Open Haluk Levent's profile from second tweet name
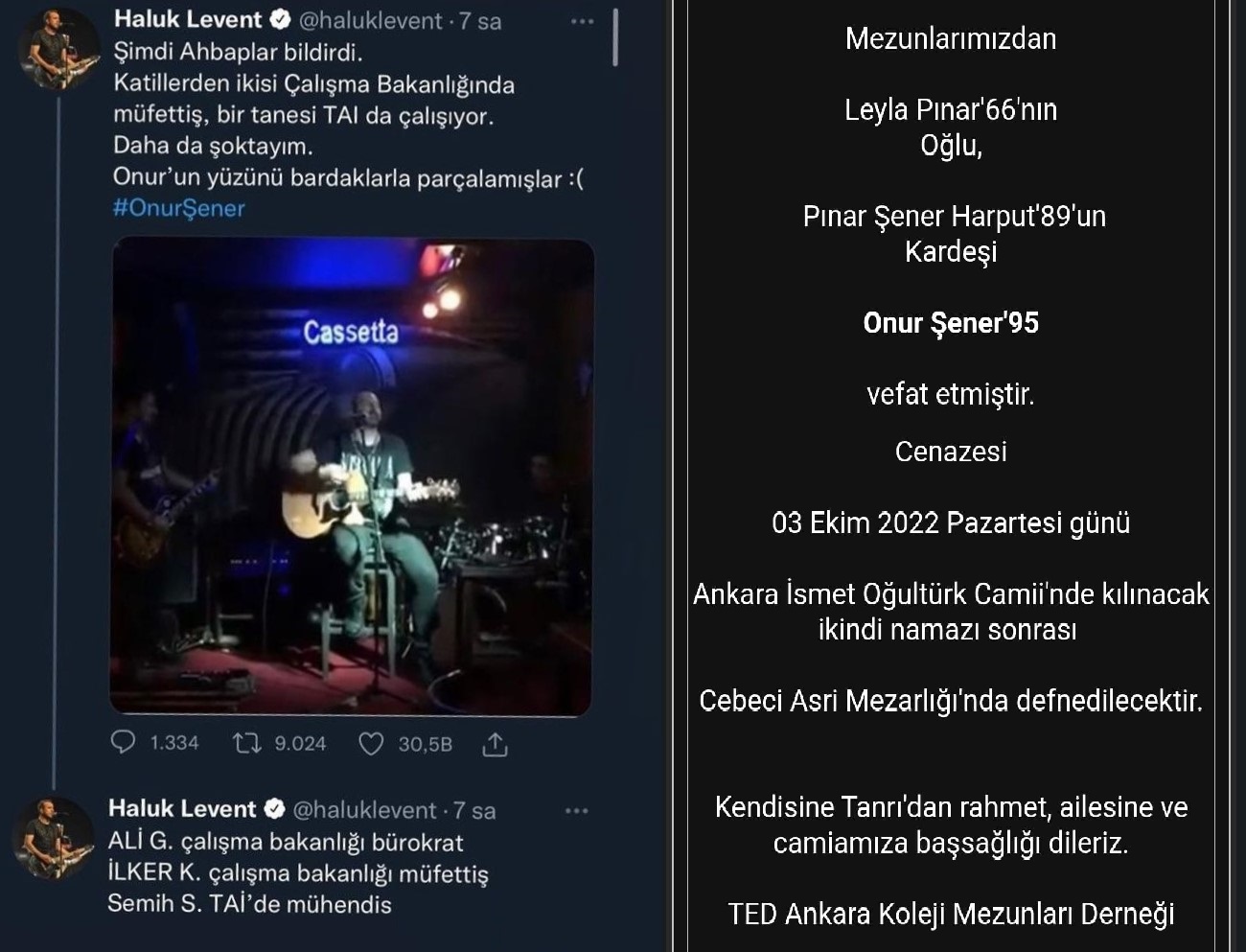The image size is (1246, 952). pos(182,809)
